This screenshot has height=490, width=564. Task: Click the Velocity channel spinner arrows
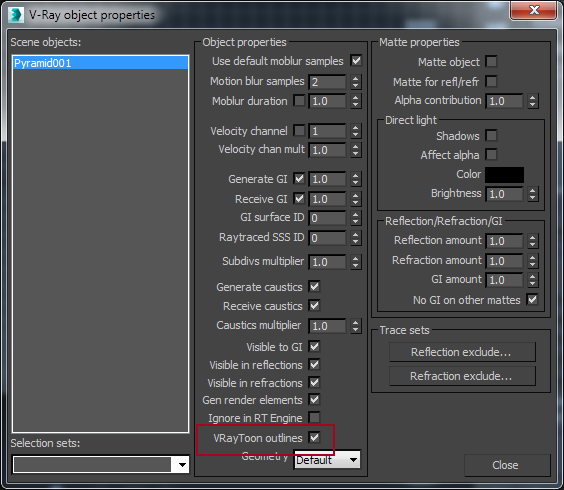pos(355,131)
